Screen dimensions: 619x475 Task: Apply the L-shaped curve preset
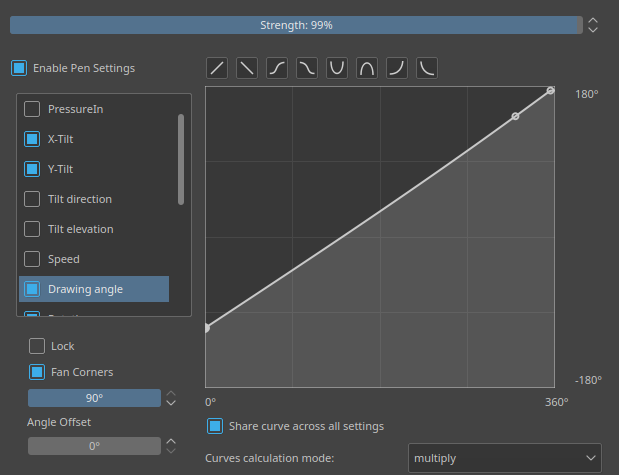[427, 68]
